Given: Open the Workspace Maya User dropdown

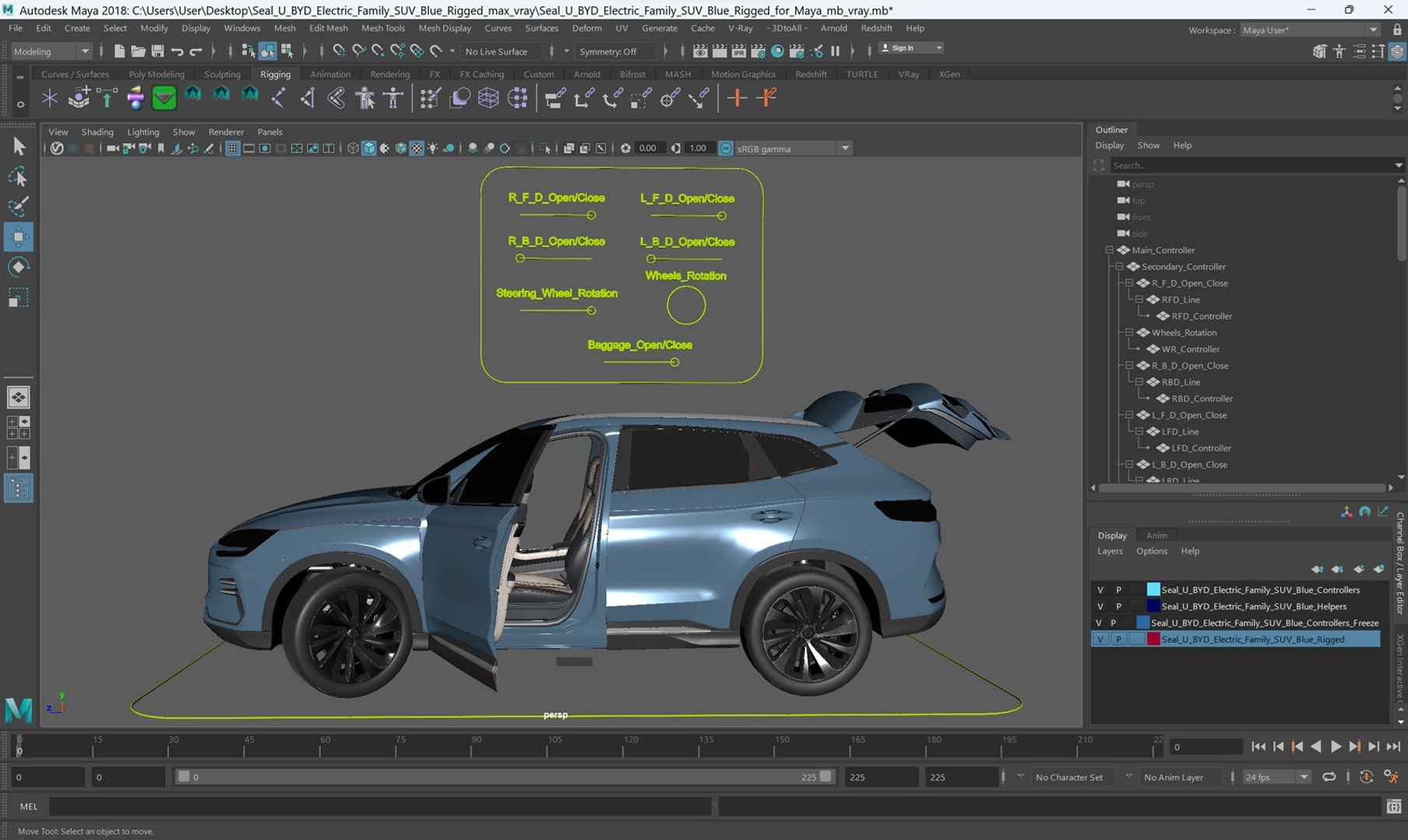Looking at the screenshot, I should pyautogui.click(x=1310, y=30).
